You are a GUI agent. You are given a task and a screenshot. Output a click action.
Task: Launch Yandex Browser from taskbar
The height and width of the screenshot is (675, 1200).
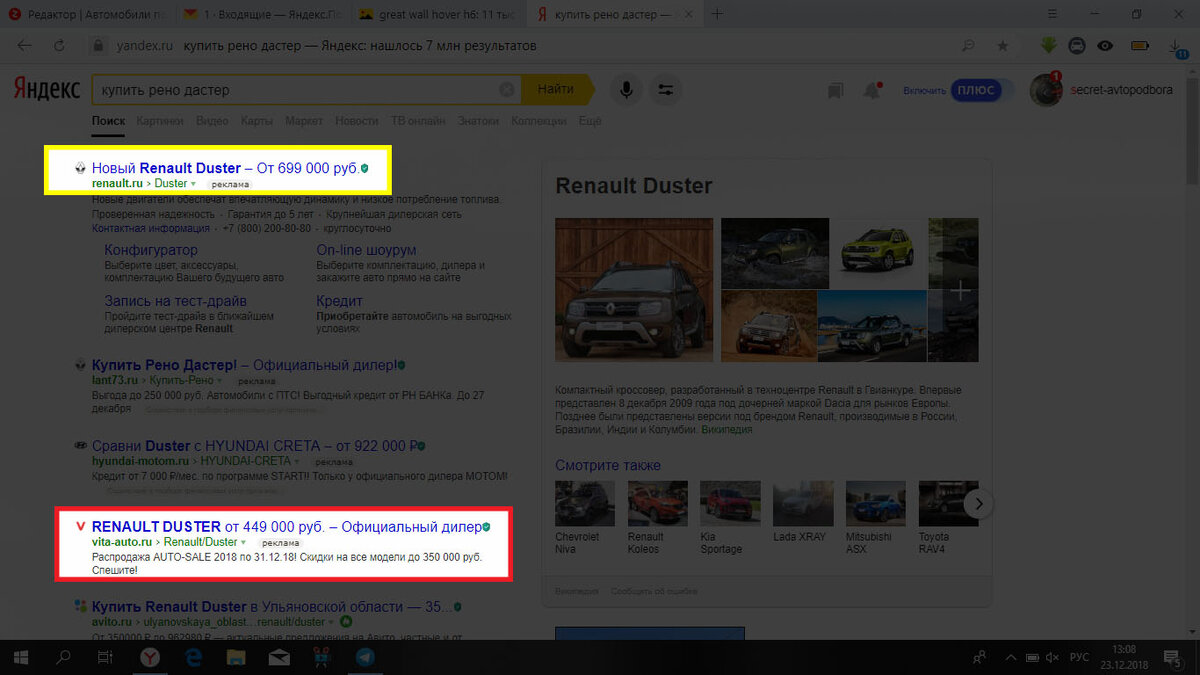(148, 657)
